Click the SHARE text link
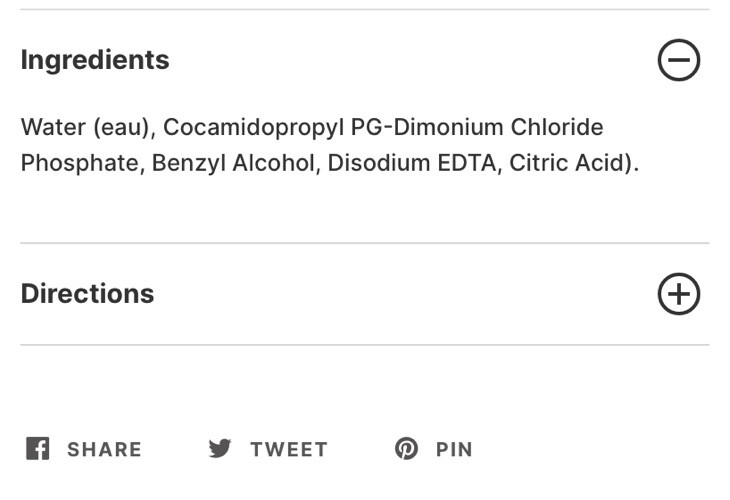730x500 pixels. click(x=104, y=450)
